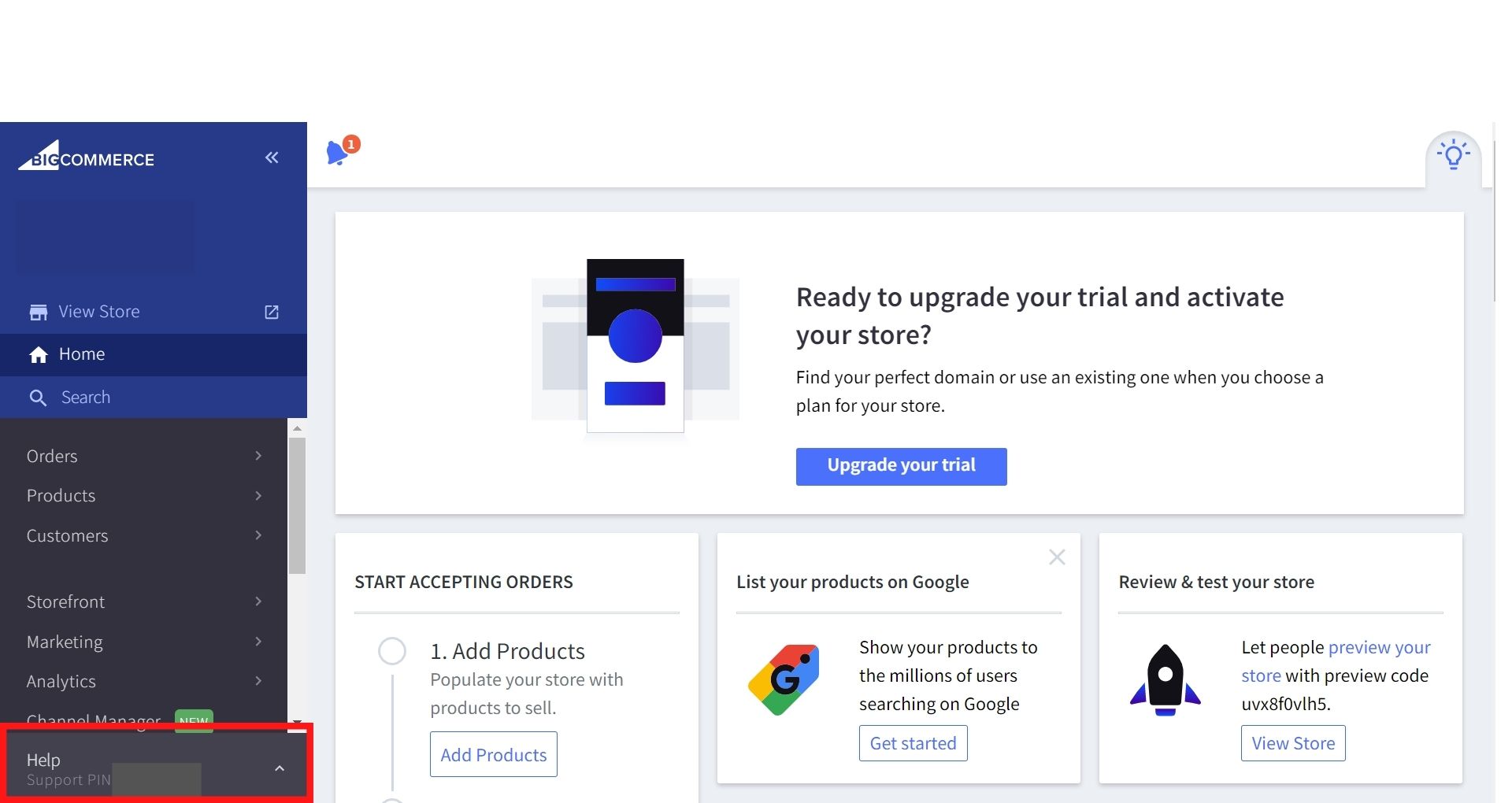This screenshot has height=803, width=1512.
Task: Open the preview your store link
Action: pos(1379,647)
